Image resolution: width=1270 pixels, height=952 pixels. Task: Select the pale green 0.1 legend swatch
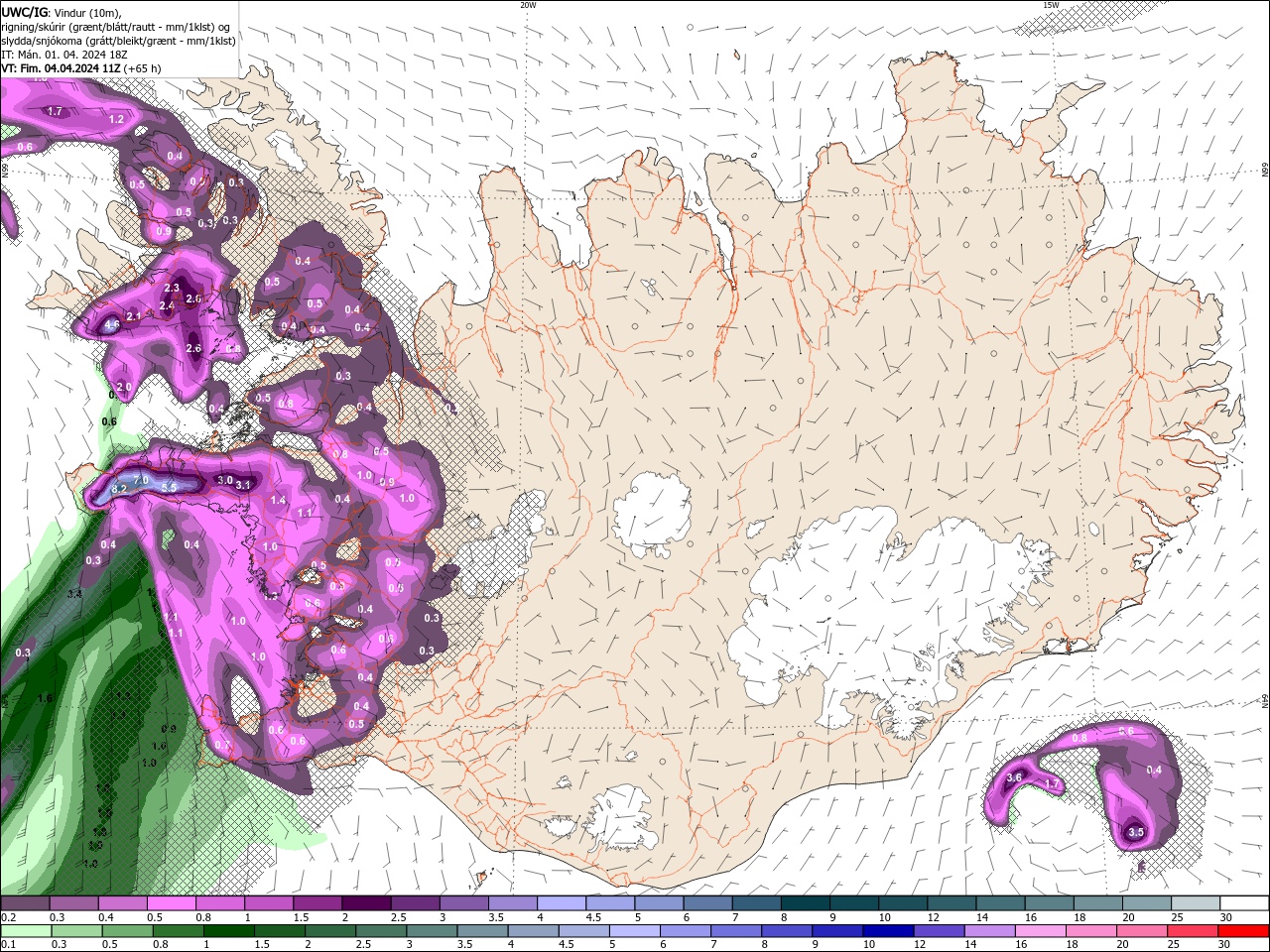(x=26, y=931)
